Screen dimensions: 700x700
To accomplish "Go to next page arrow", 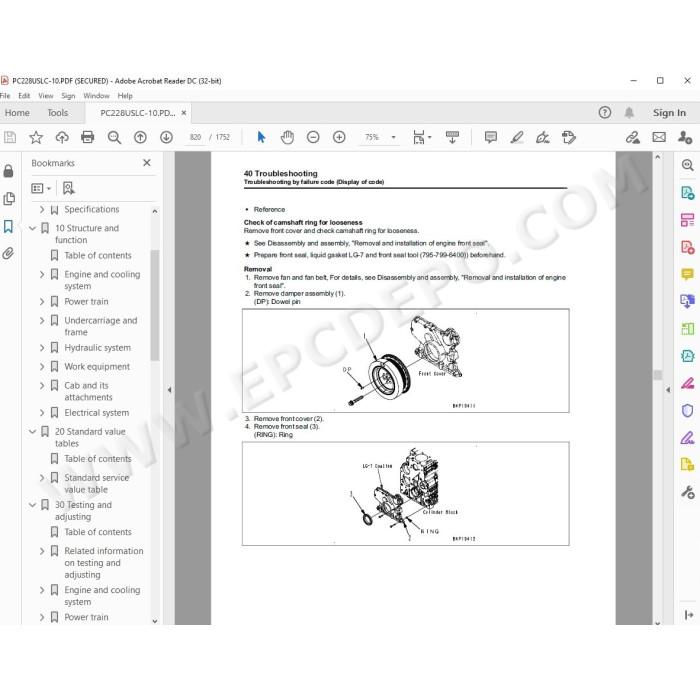I will coord(166,137).
